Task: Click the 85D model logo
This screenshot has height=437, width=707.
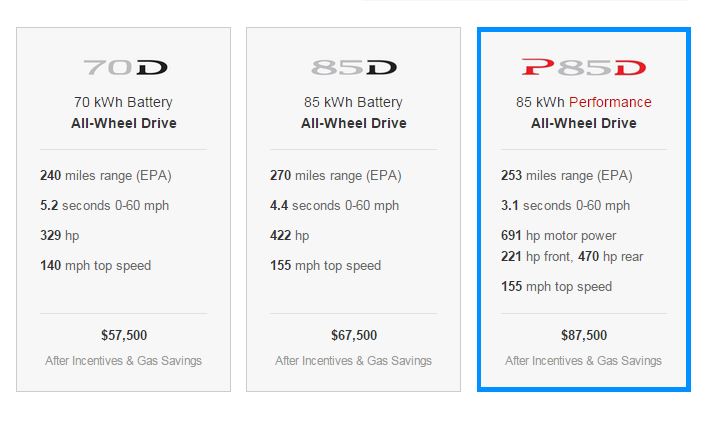Action: (x=354, y=68)
